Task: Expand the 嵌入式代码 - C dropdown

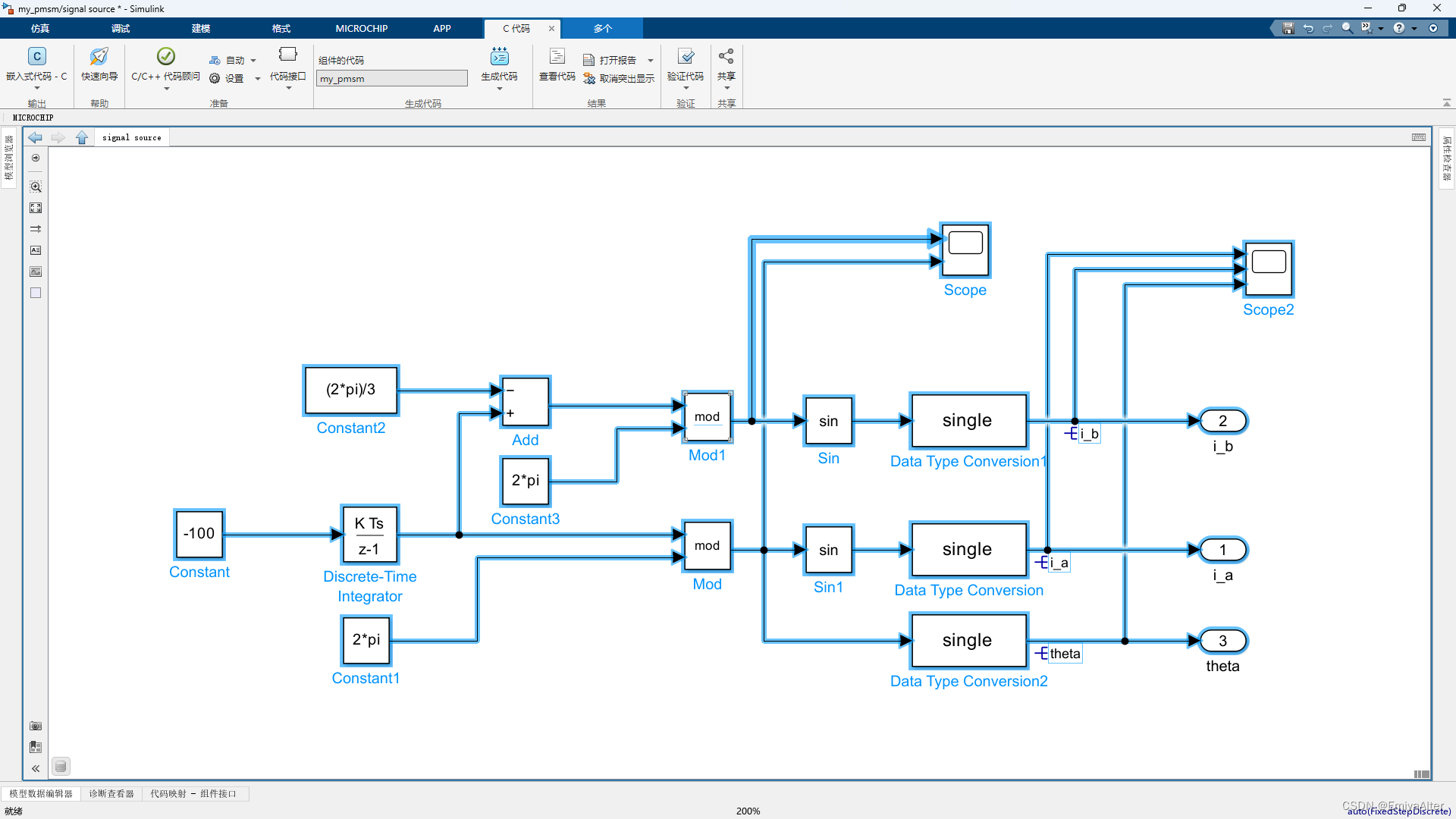Action: pos(36,88)
